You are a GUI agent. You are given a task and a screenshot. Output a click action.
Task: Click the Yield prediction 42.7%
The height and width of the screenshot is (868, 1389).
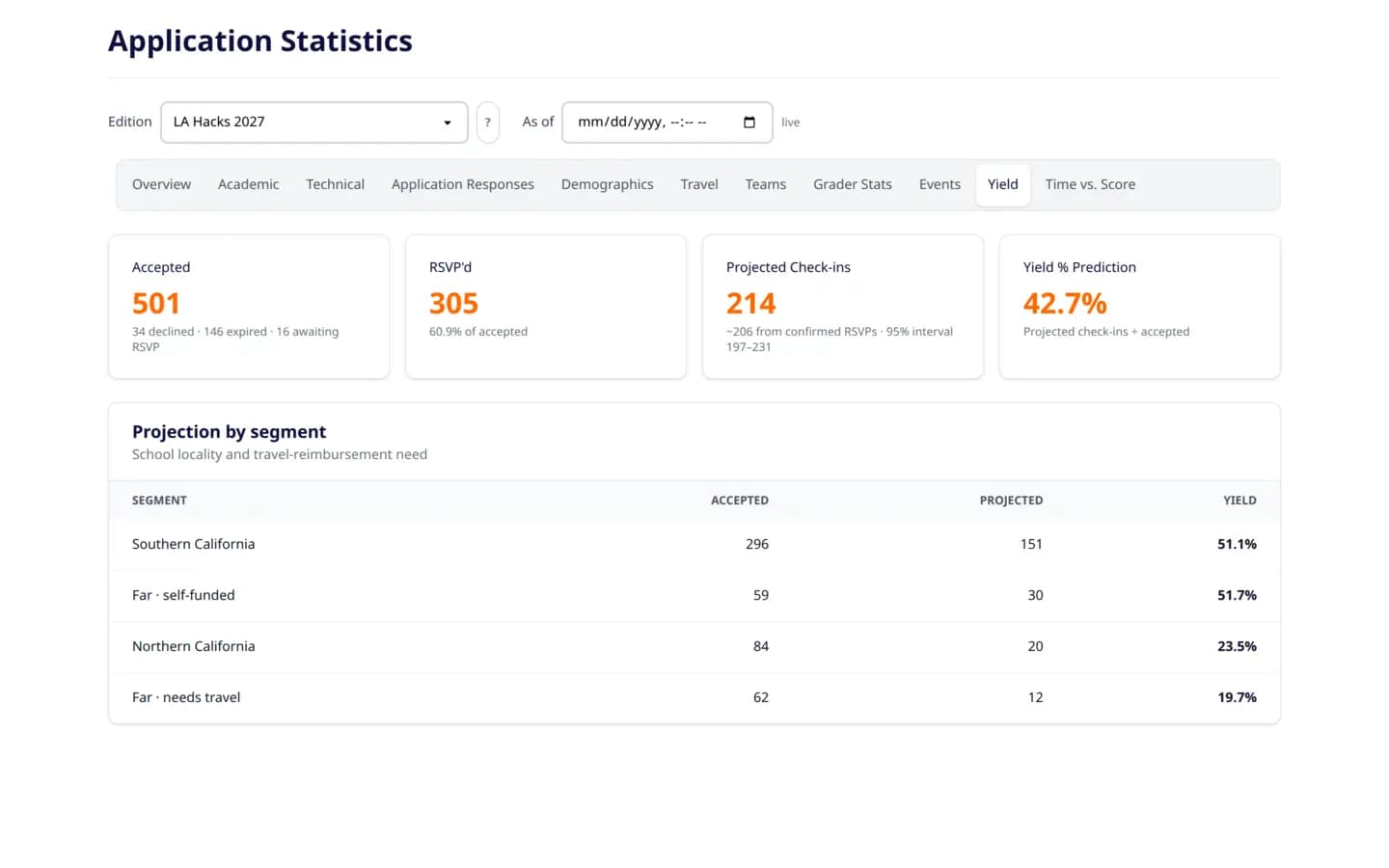pos(1065,304)
